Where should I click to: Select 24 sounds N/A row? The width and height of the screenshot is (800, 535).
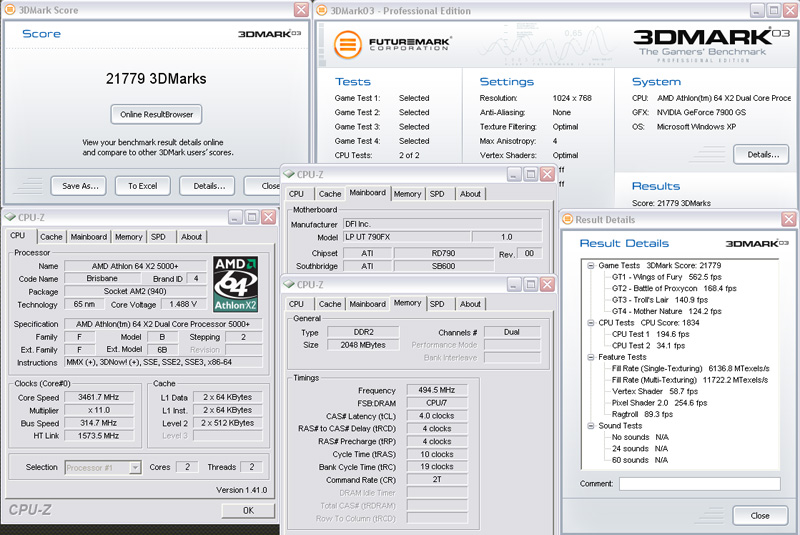click(640, 449)
